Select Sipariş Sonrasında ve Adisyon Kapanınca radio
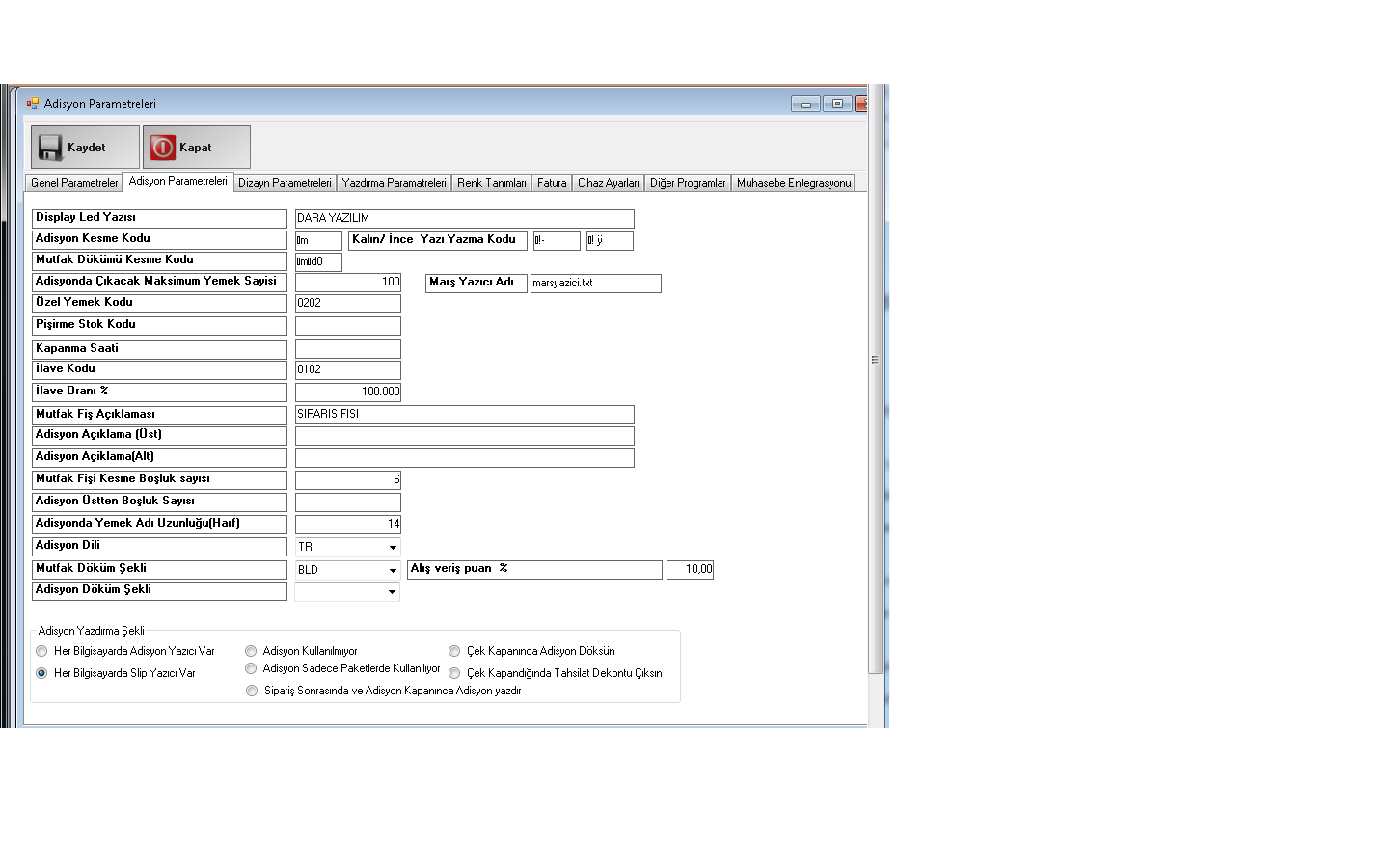Image resolution: width=1389 pixels, height=868 pixels. point(252,691)
